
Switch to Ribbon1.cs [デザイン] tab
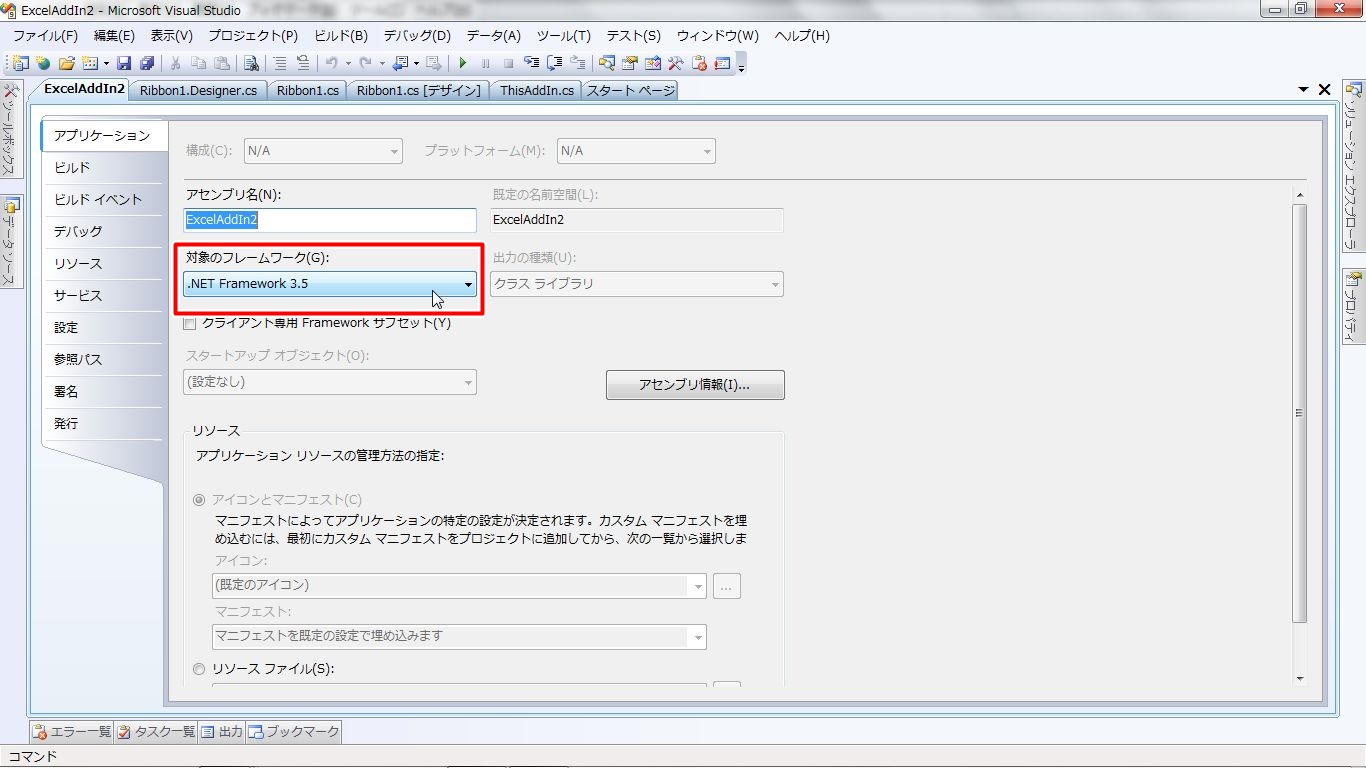click(418, 90)
